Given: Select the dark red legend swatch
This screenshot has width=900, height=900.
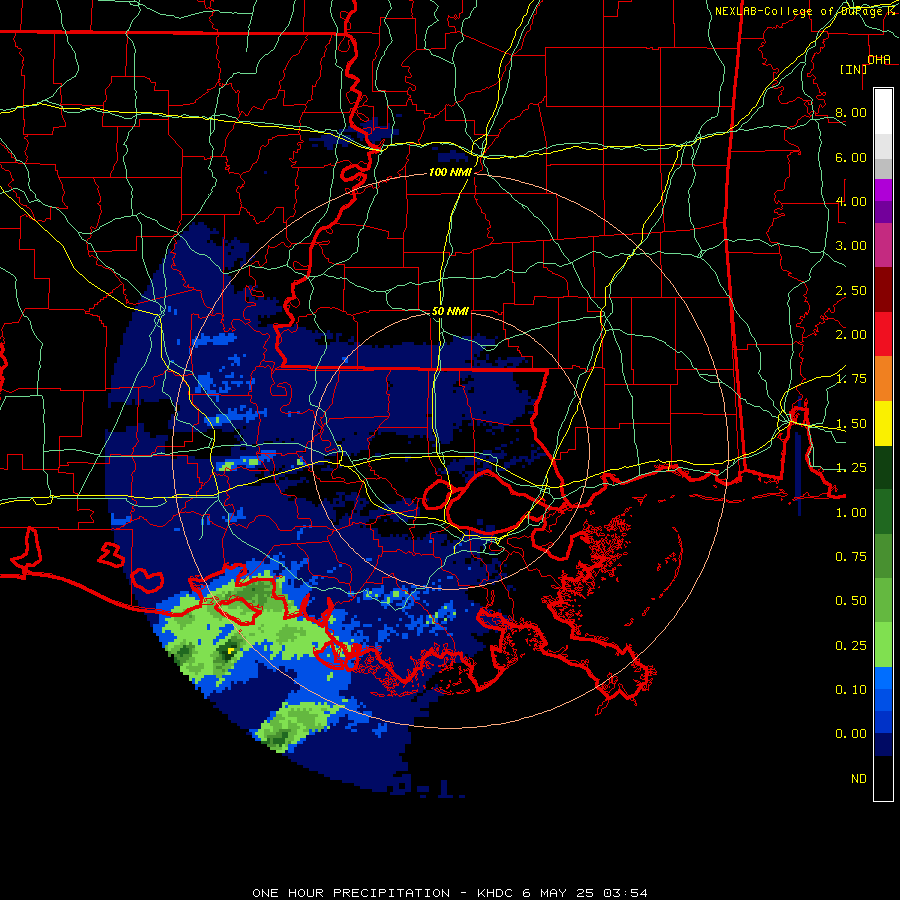Looking at the screenshot, I should (x=883, y=290).
